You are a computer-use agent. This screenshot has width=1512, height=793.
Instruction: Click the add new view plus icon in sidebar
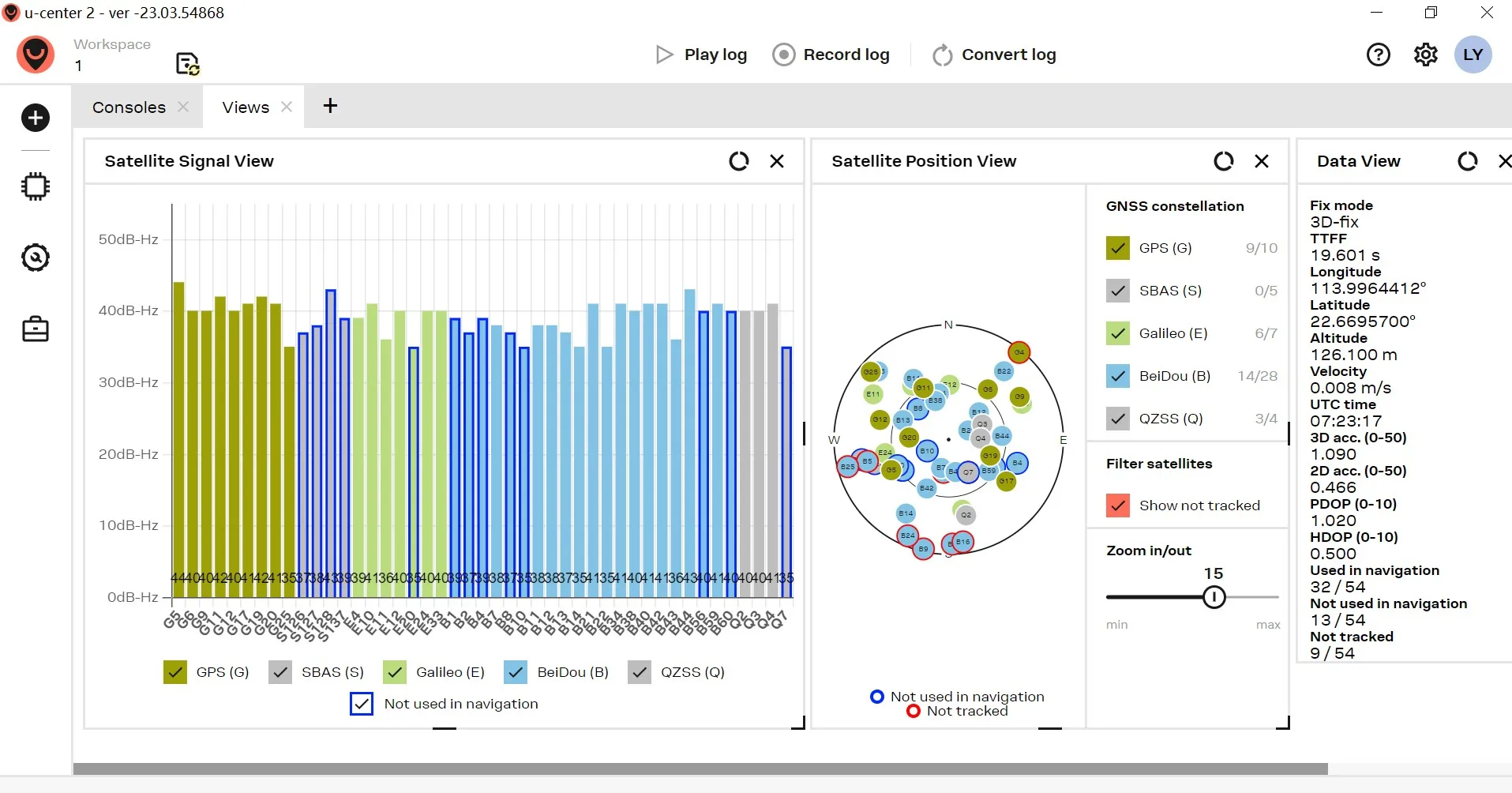pyautogui.click(x=35, y=118)
